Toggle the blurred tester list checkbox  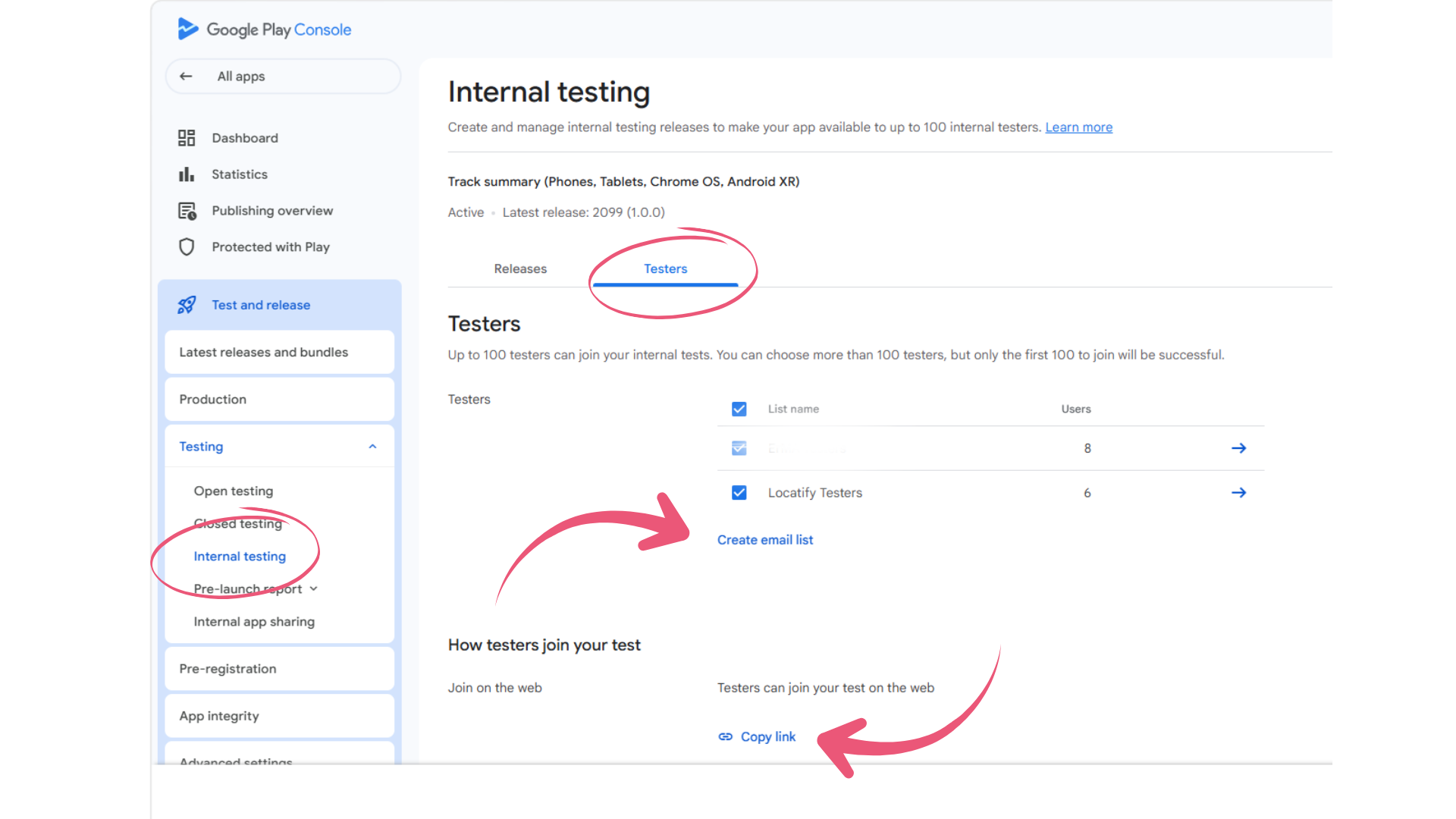coord(739,448)
